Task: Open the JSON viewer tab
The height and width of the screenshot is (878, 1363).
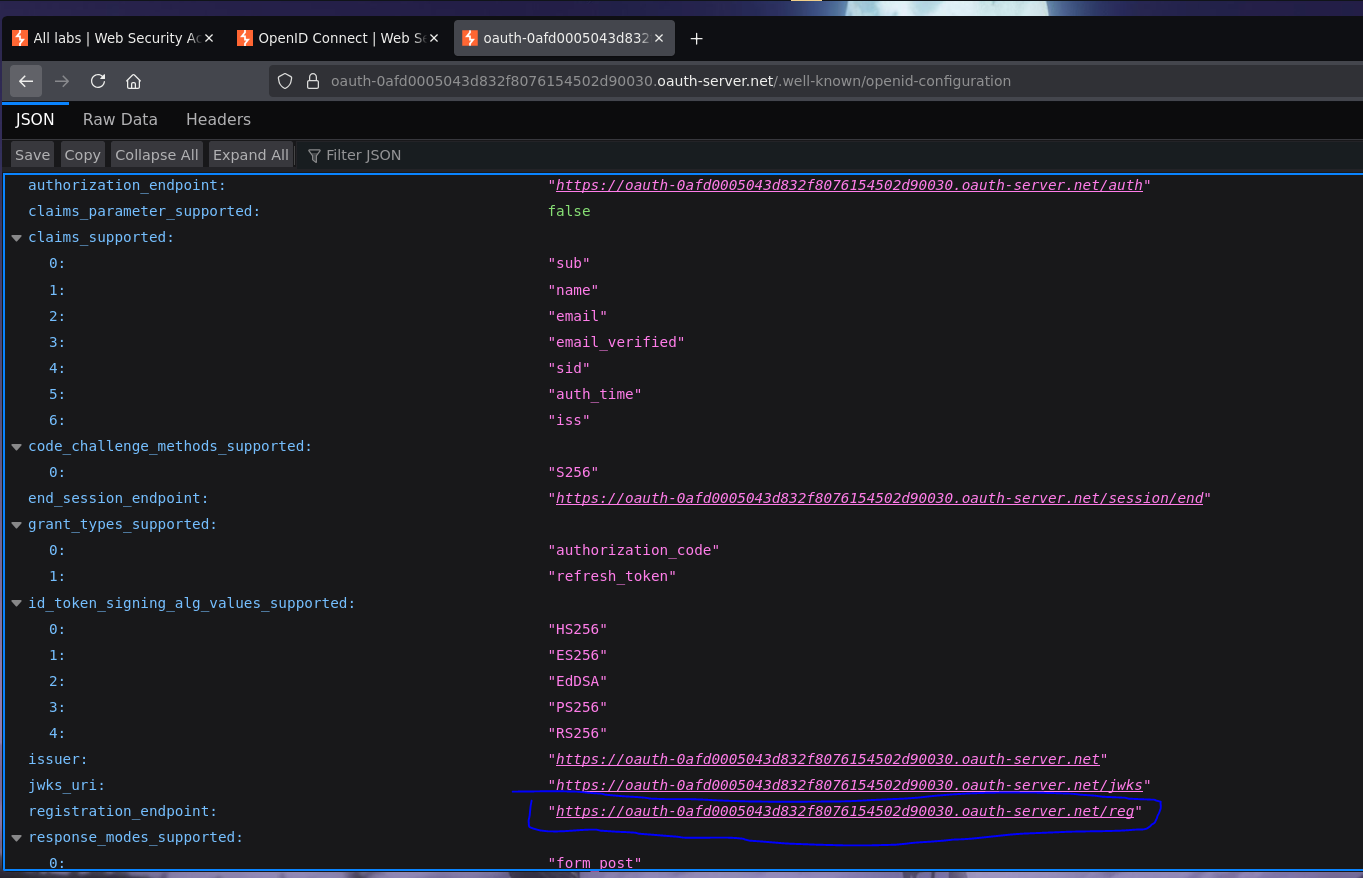Action: point(35,119)
